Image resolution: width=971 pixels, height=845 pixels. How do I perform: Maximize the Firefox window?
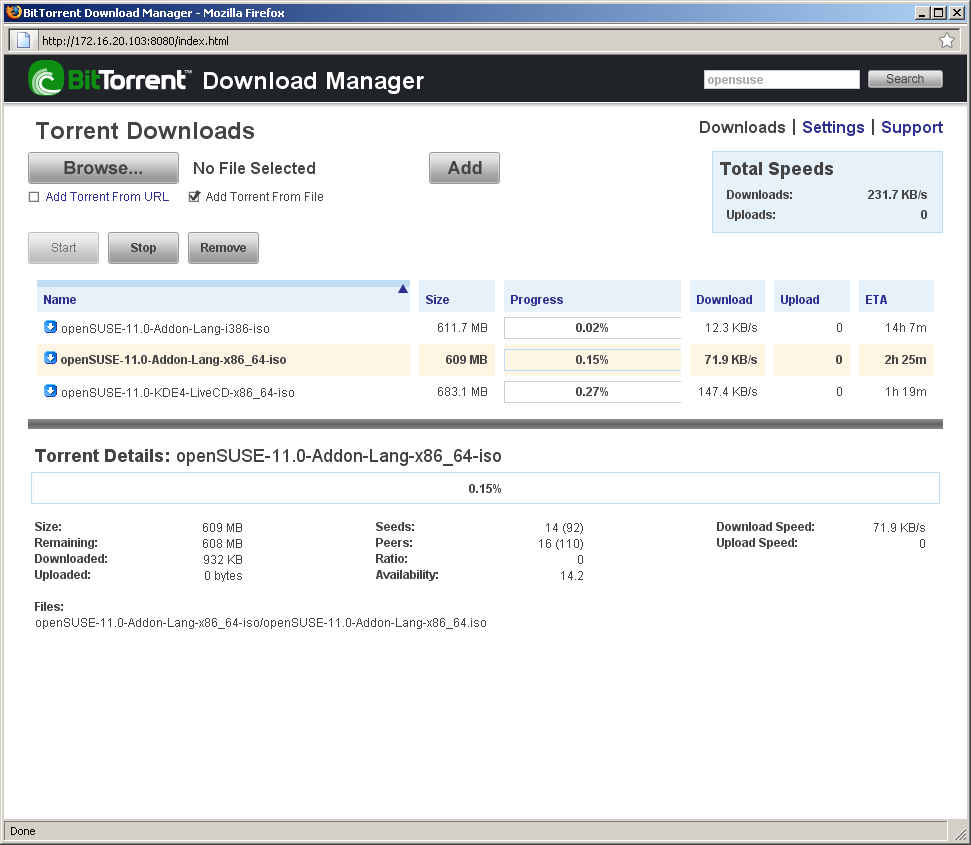tap(939, 13)
